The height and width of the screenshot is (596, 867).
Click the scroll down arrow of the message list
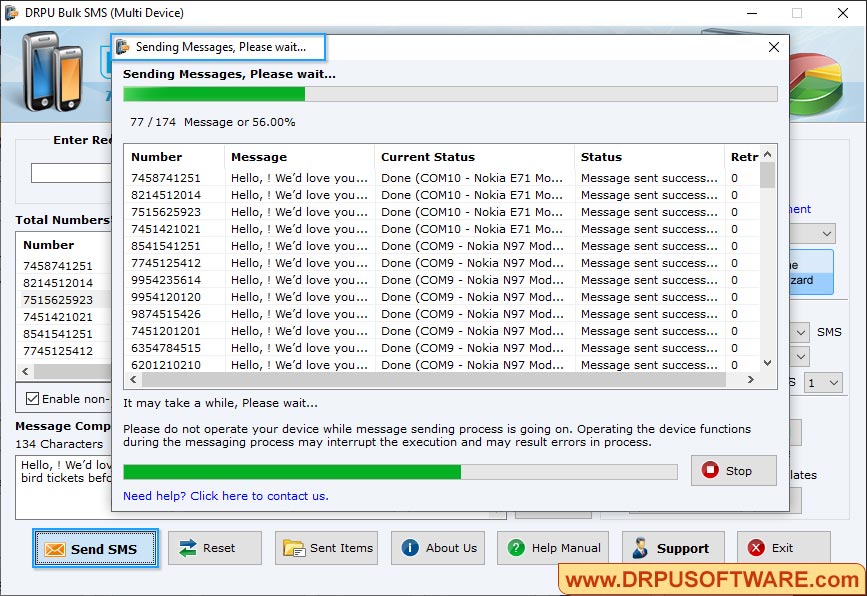(767, 363)
